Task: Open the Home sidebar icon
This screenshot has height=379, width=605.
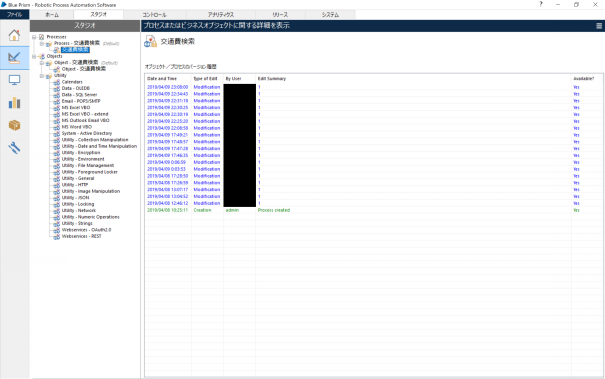Action: (14, 35)
